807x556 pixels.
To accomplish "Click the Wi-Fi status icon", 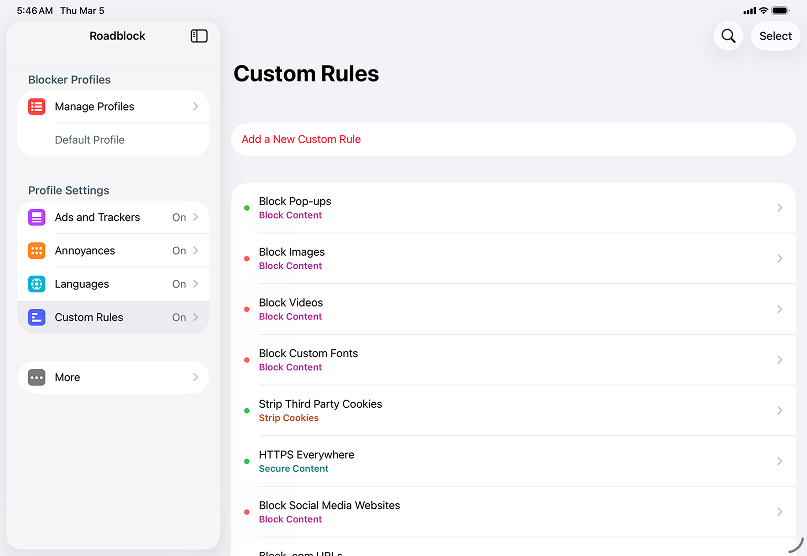I will (x=764, y=10).
